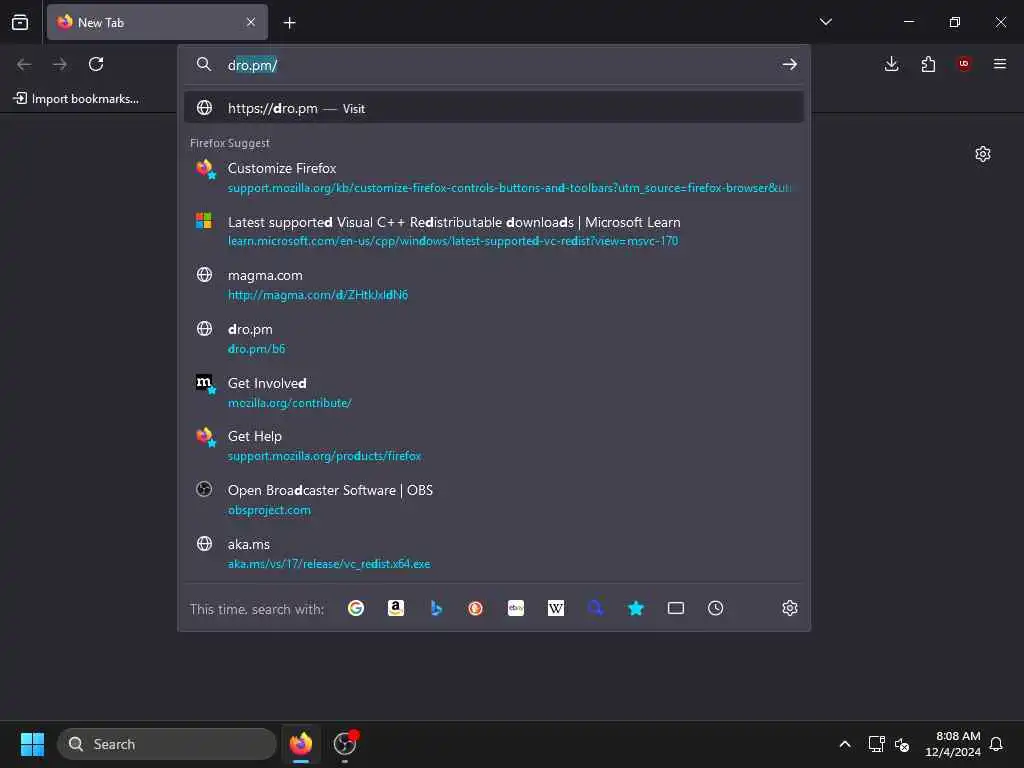Viewport: 1024px width, 768px height.
Task: Personalize New Tab with gear icon
Action: (x=983, y=154)
